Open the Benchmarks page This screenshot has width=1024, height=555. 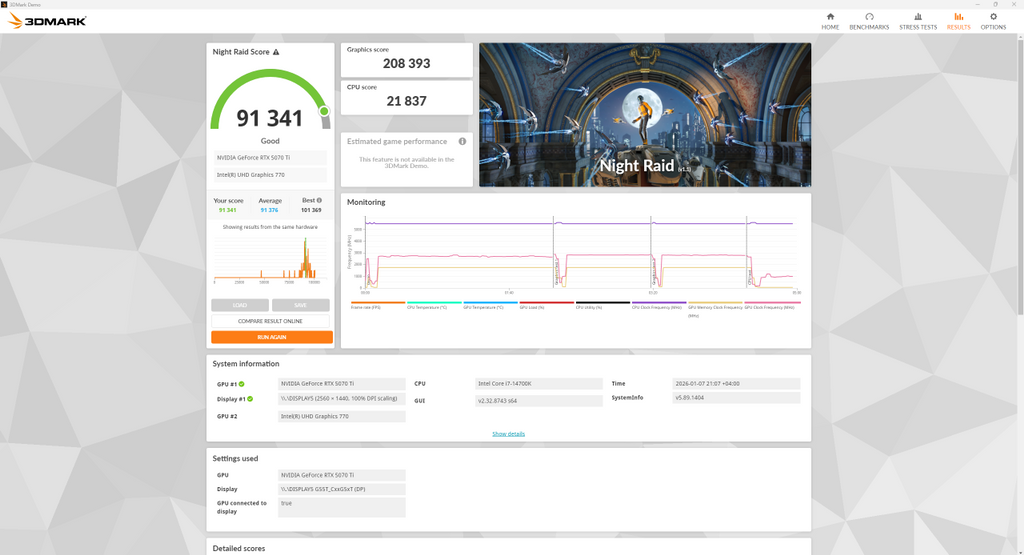pos(869,21)
